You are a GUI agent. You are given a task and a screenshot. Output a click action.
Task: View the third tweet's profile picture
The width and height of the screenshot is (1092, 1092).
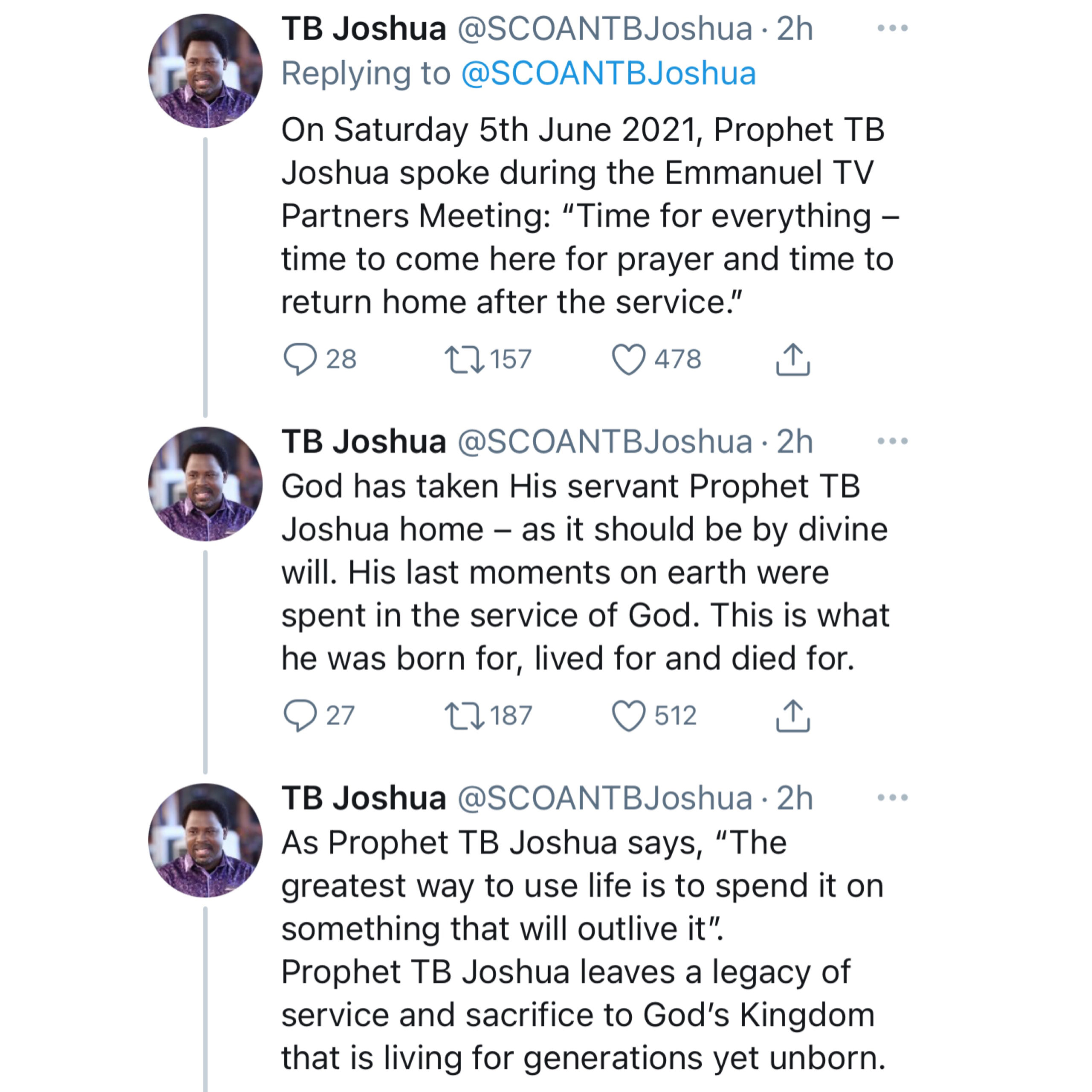point(205,840)
